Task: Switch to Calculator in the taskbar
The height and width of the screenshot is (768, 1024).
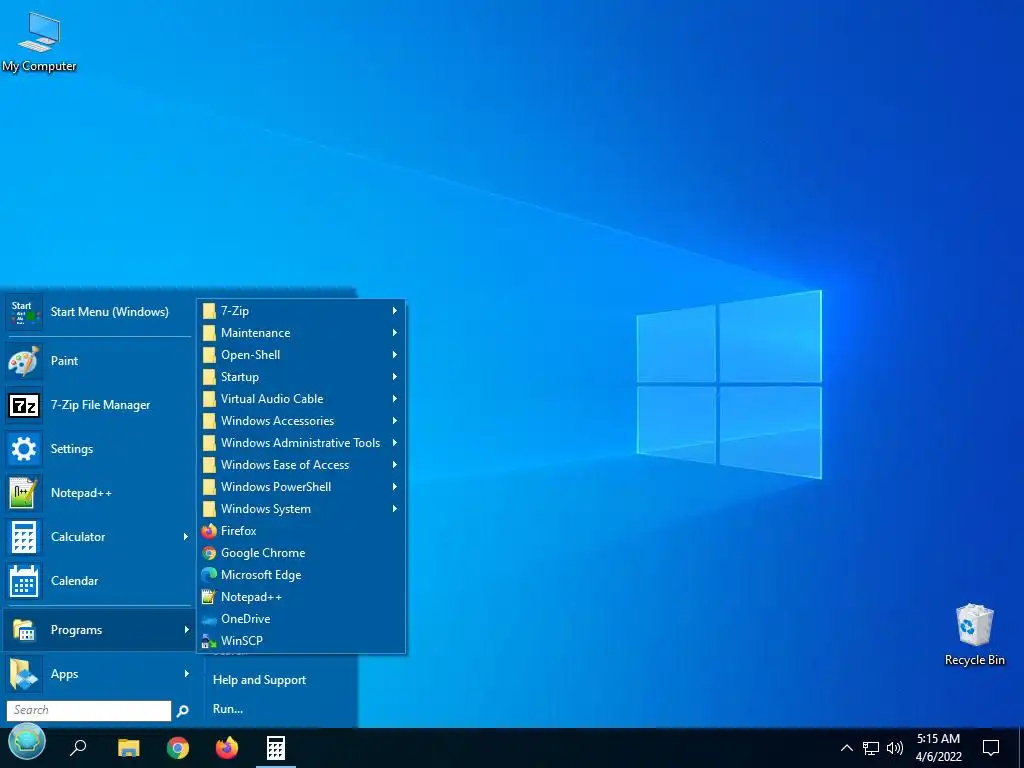Action: 276,748
